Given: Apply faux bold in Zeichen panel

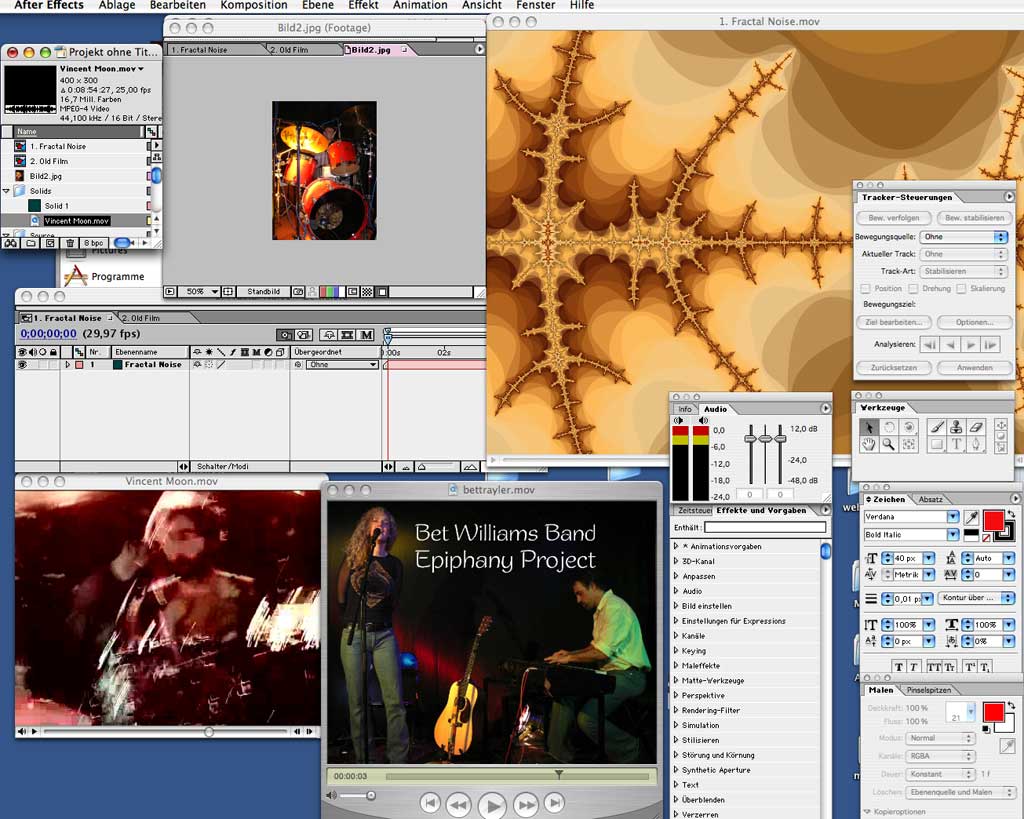Looking at the screenshot, I should coord(899,667).
